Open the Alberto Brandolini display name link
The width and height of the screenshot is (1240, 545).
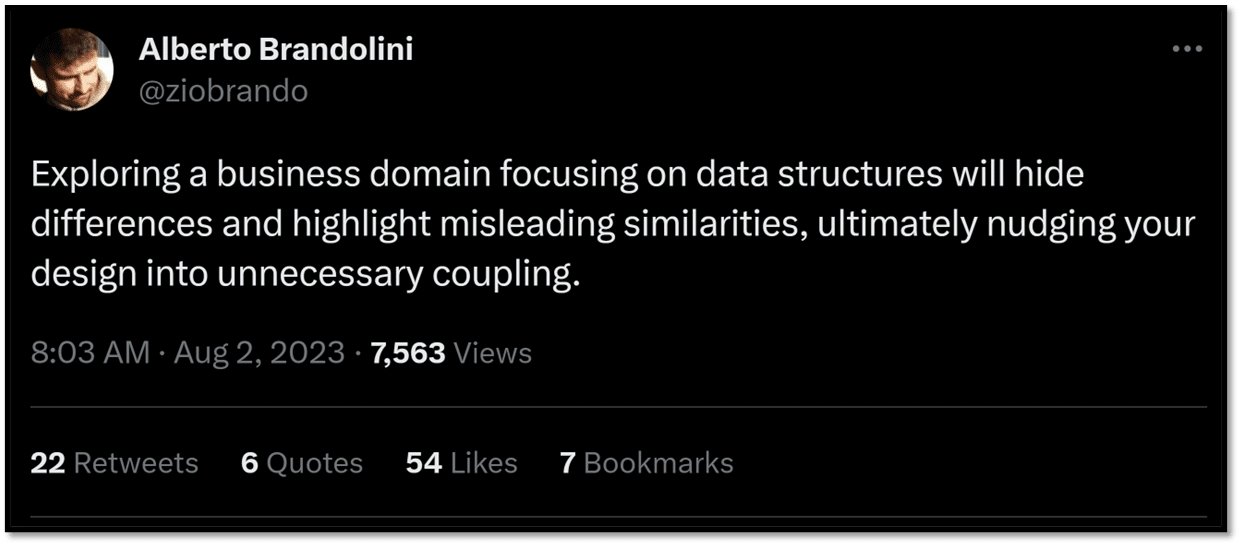[x=275, y=50]
